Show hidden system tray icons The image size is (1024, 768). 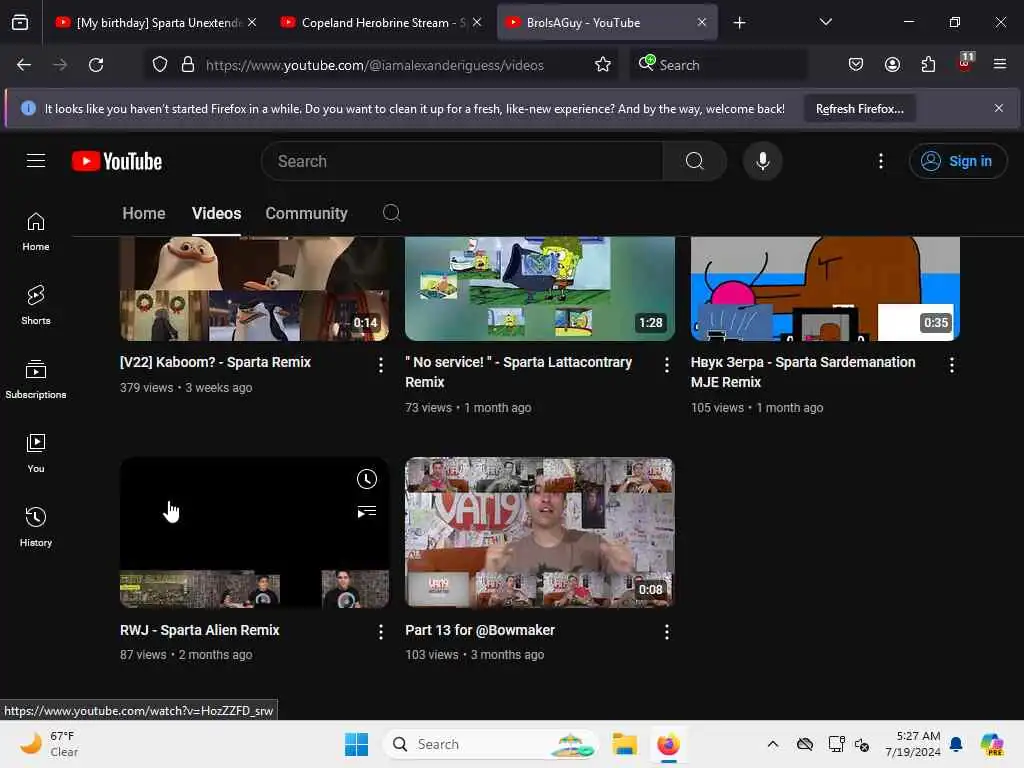coord(773,744)
